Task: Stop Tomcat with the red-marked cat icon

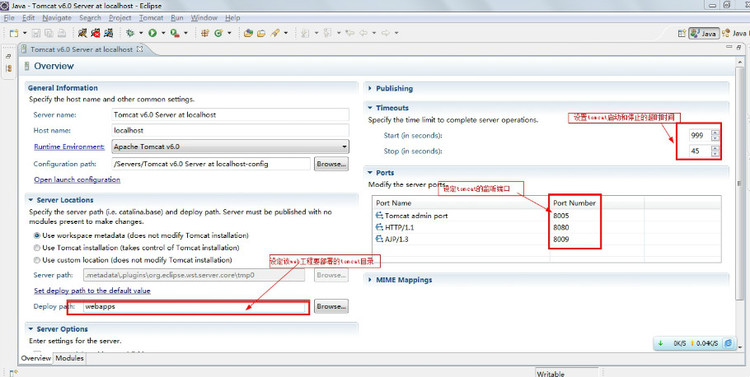Action: 96,33
